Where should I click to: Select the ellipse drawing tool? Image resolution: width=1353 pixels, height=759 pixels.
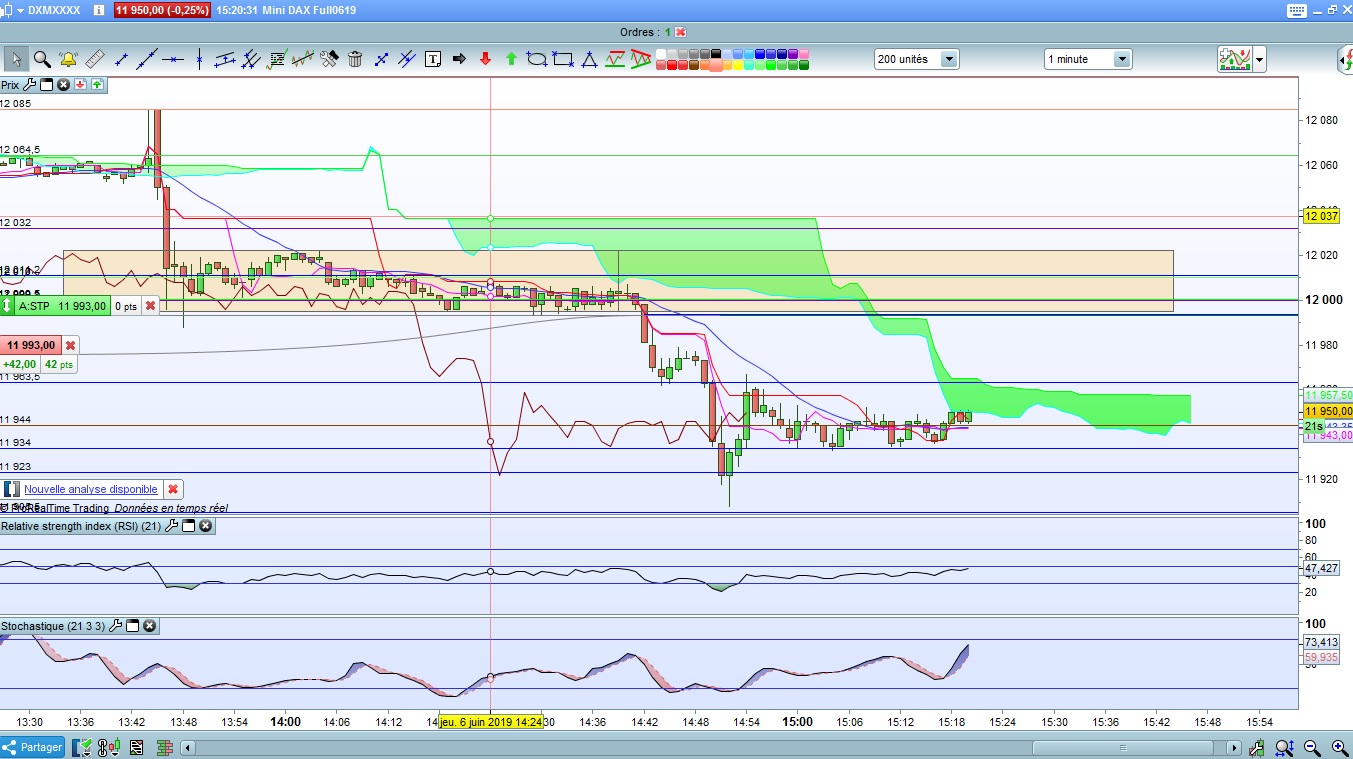(537, 59)
